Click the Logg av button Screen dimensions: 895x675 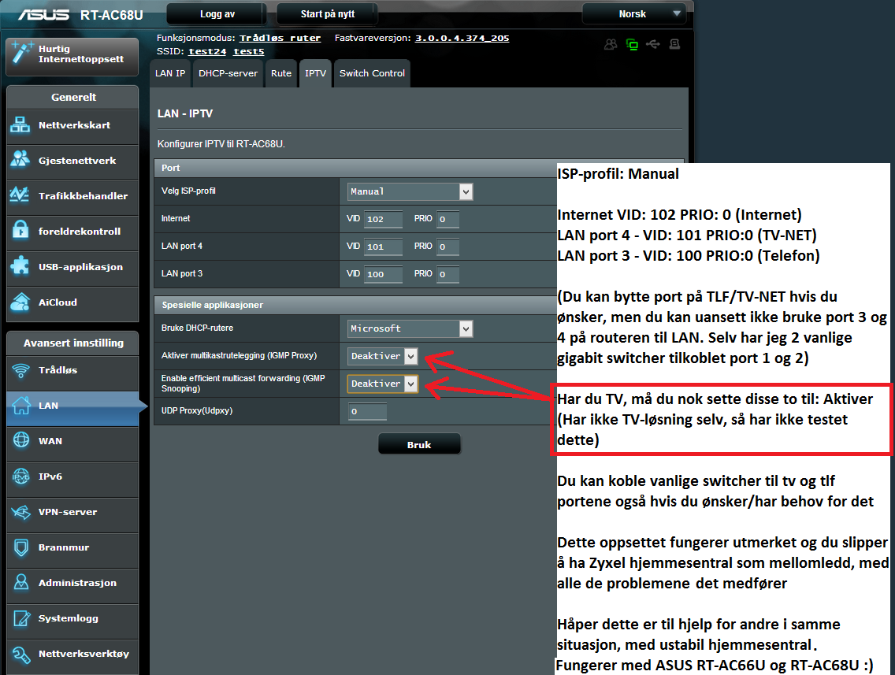point(217,14)
